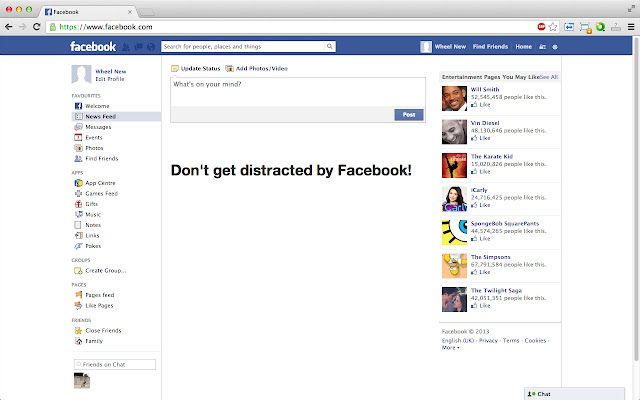Click Wheel New in the top bar
The image size is (640, 400).
click(450, 47)
